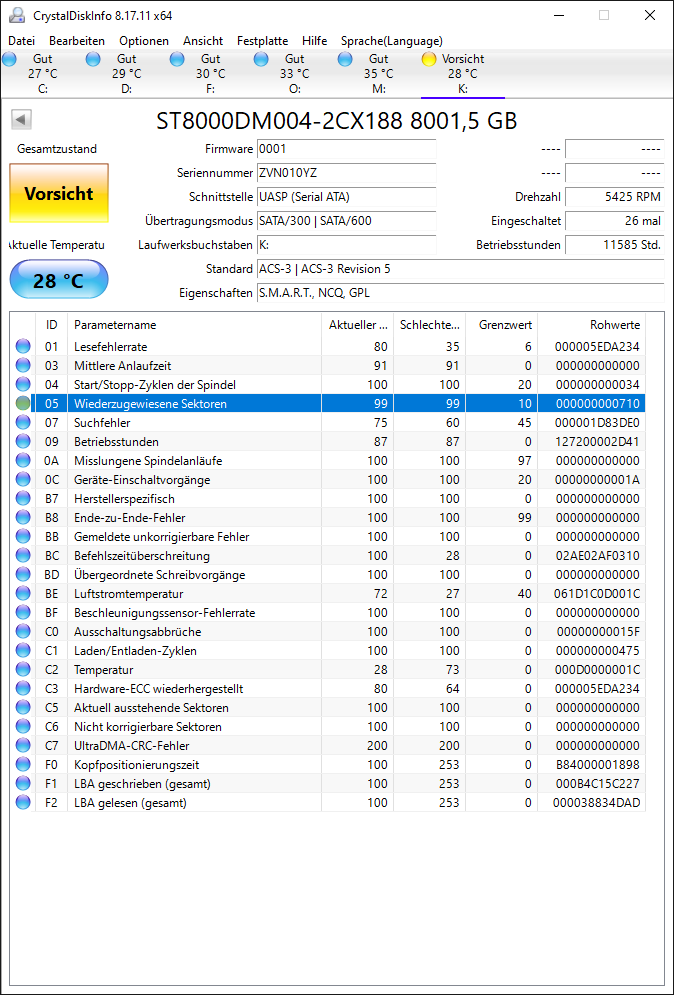Open the Bearbeiten menu

77,41
